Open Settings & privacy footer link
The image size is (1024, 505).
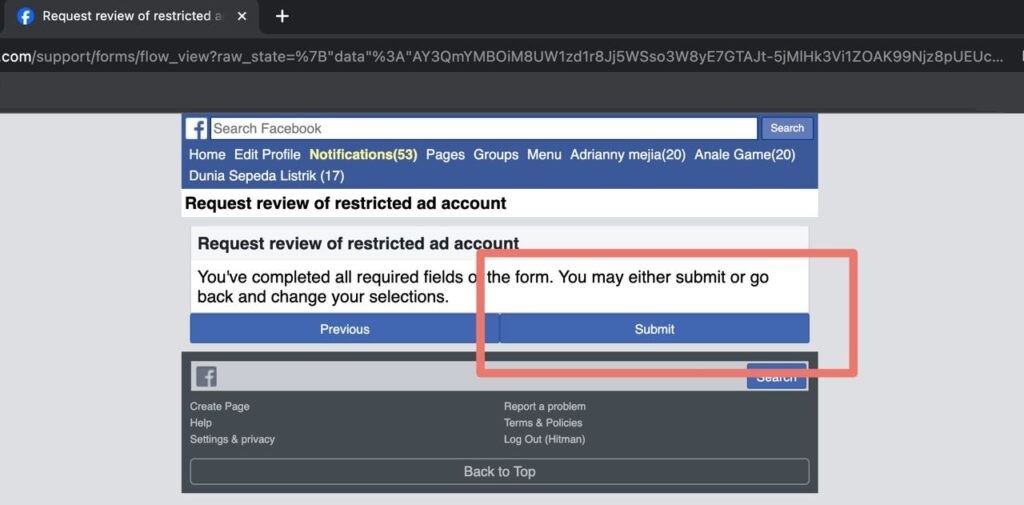[232, 439]
